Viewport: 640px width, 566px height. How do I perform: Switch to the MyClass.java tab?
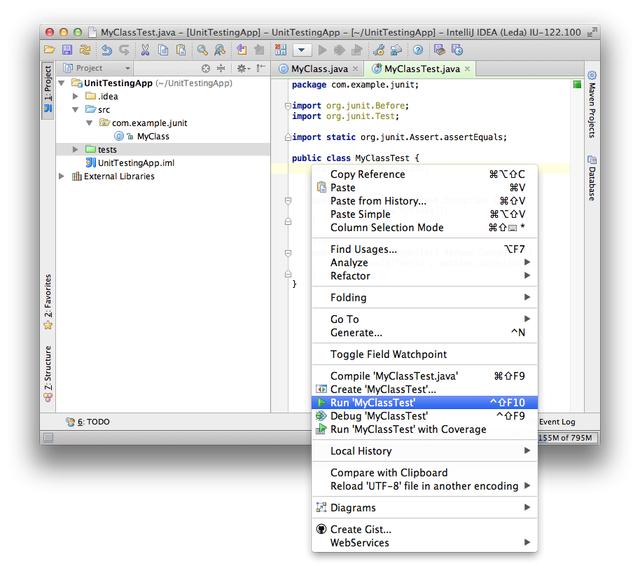pyautogui.click(x=319, y=69)
